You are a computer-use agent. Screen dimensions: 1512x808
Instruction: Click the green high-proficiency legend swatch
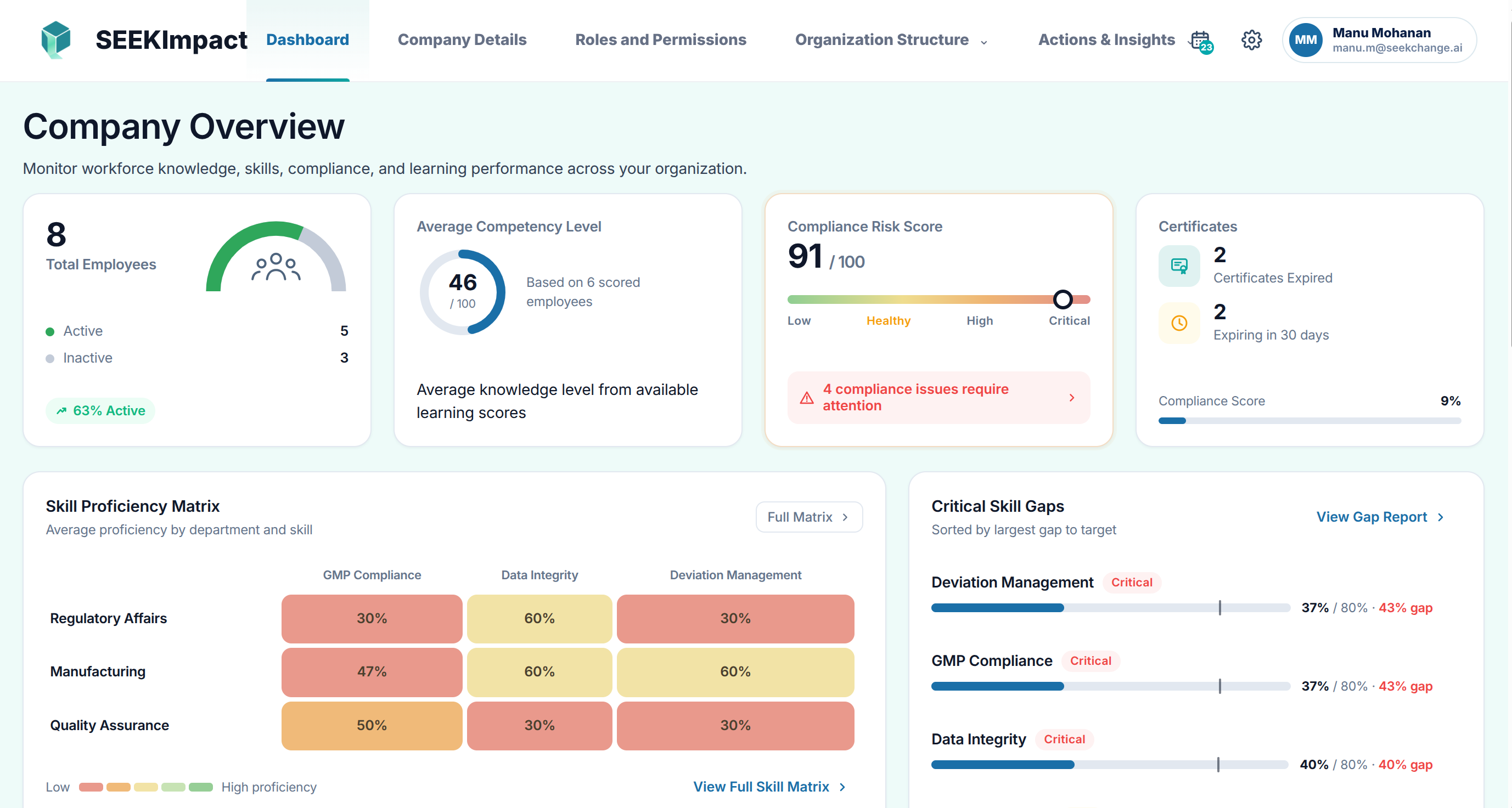pos(201,788)
